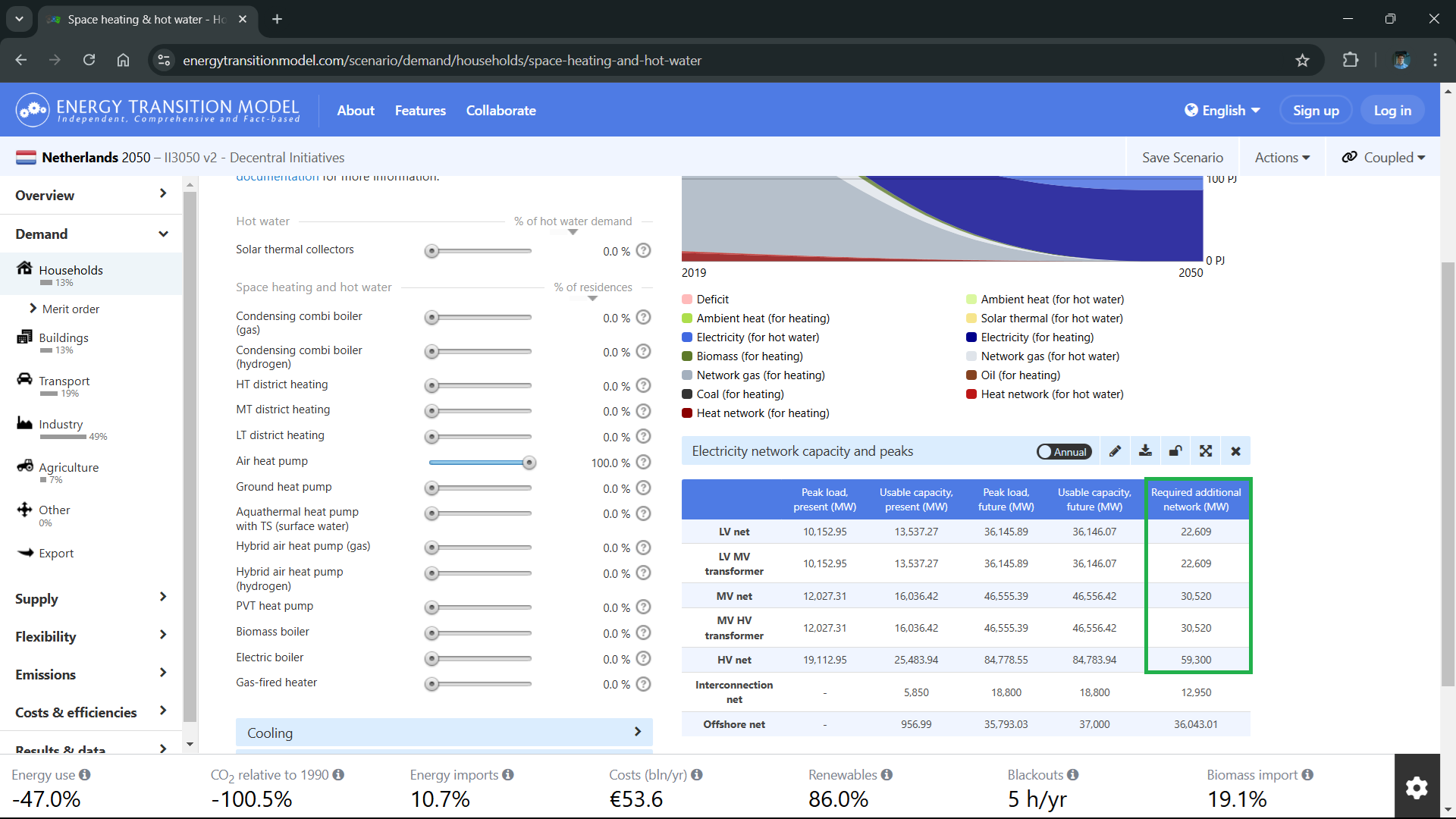Screen dimensions: 1456x819
Task: Open help for Biomass boiler
Action: click(644, 632)
